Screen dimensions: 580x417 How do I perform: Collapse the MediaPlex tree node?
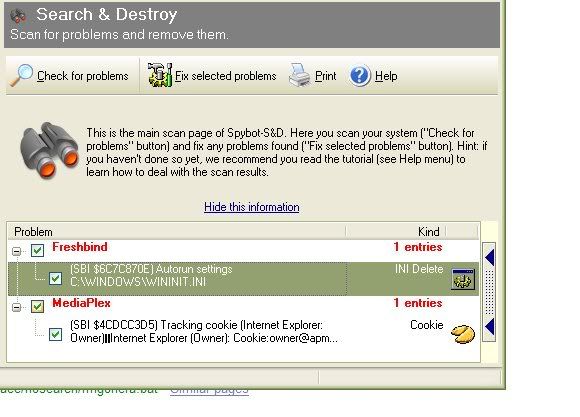16,307
